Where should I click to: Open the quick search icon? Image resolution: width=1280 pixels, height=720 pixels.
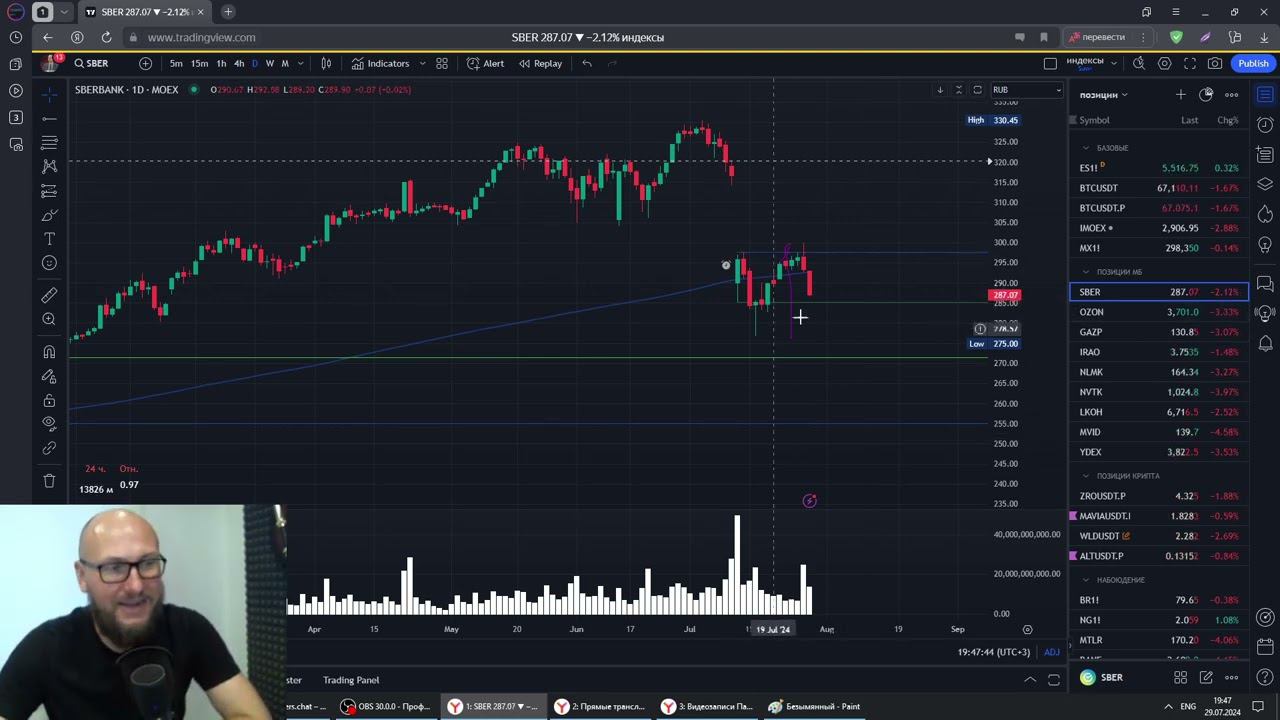(1139, 63)
